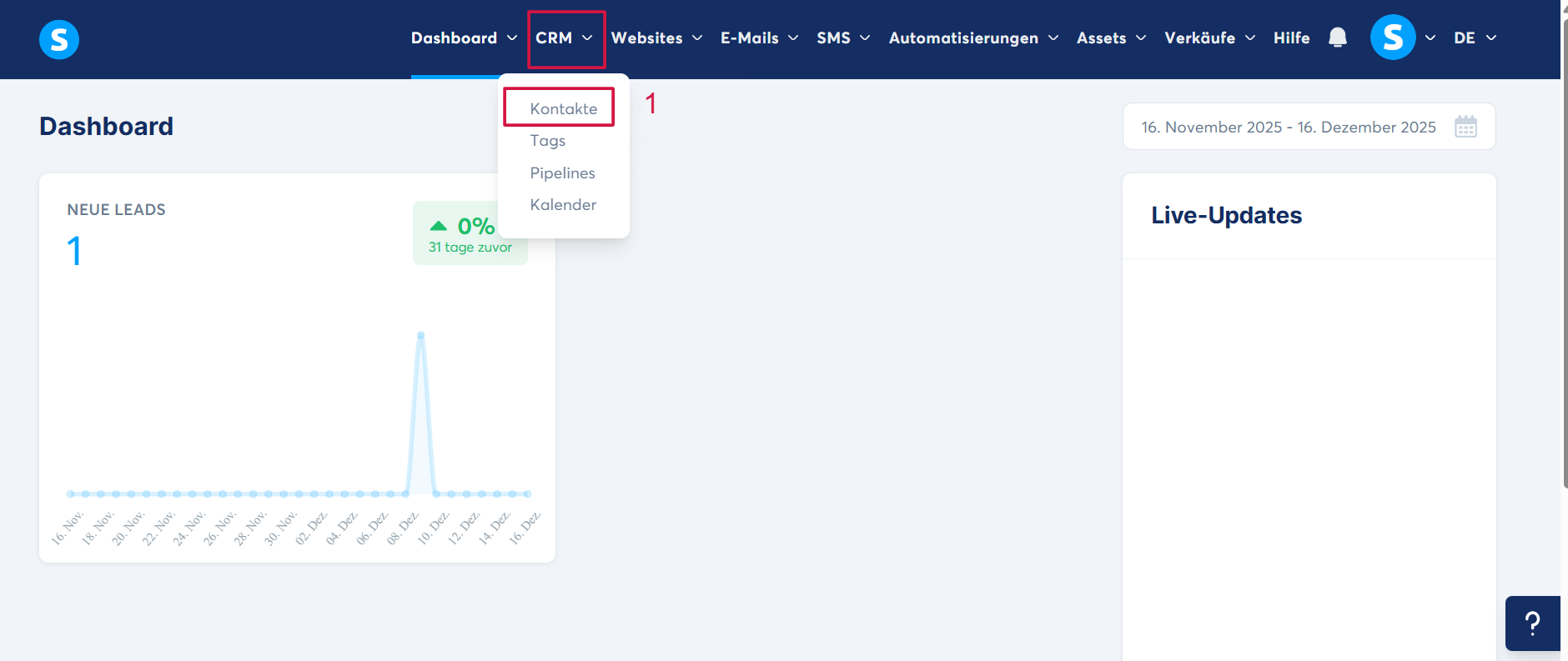Open the profile dropdown arrow beside the avatar
This screenshot has width=1568, height=661.
coord(1430,38)
